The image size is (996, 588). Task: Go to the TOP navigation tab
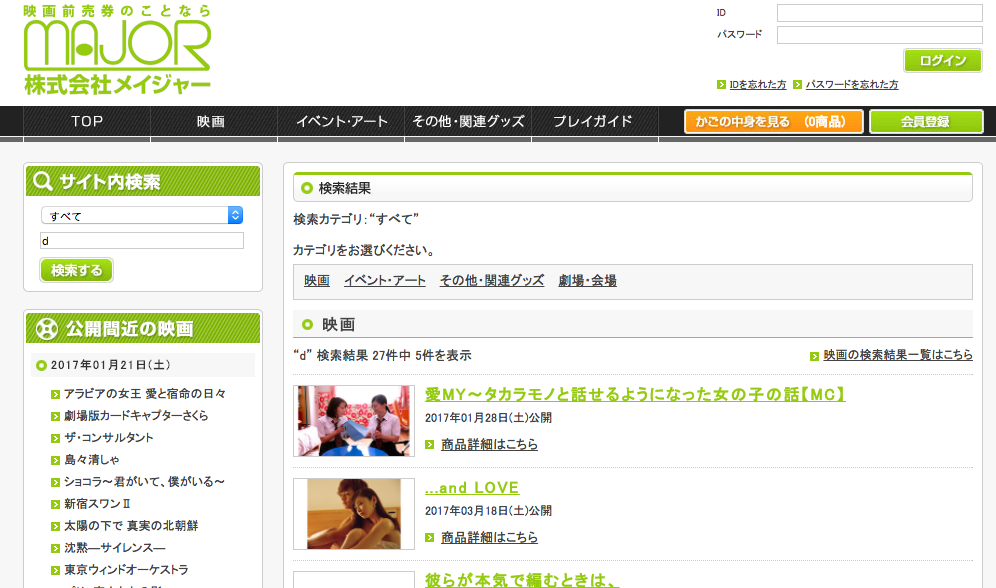tap(87, 121)
